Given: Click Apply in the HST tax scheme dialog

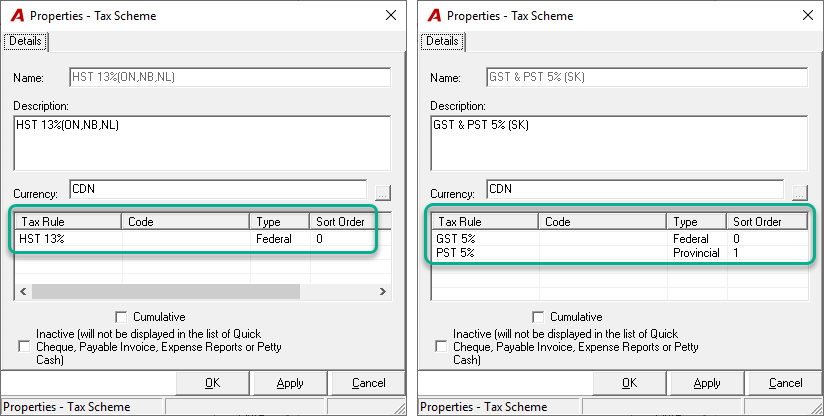Looking at the screenshot, I should [290, 383].
